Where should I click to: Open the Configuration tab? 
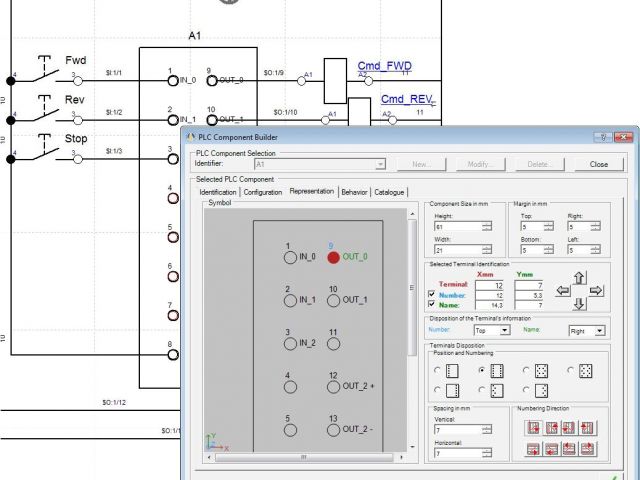[262, 192]
